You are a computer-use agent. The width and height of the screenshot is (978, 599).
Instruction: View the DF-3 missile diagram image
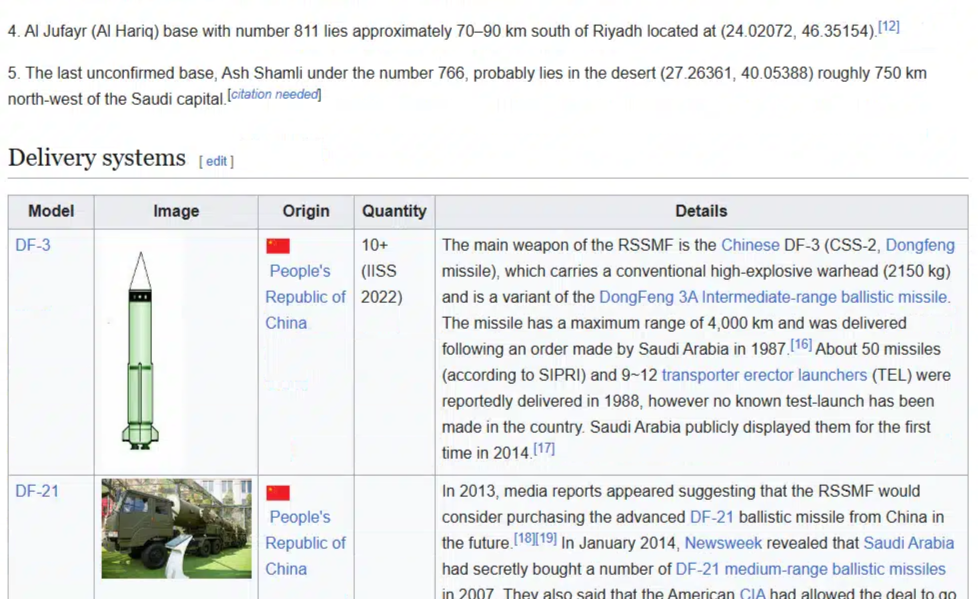(140, 351)
